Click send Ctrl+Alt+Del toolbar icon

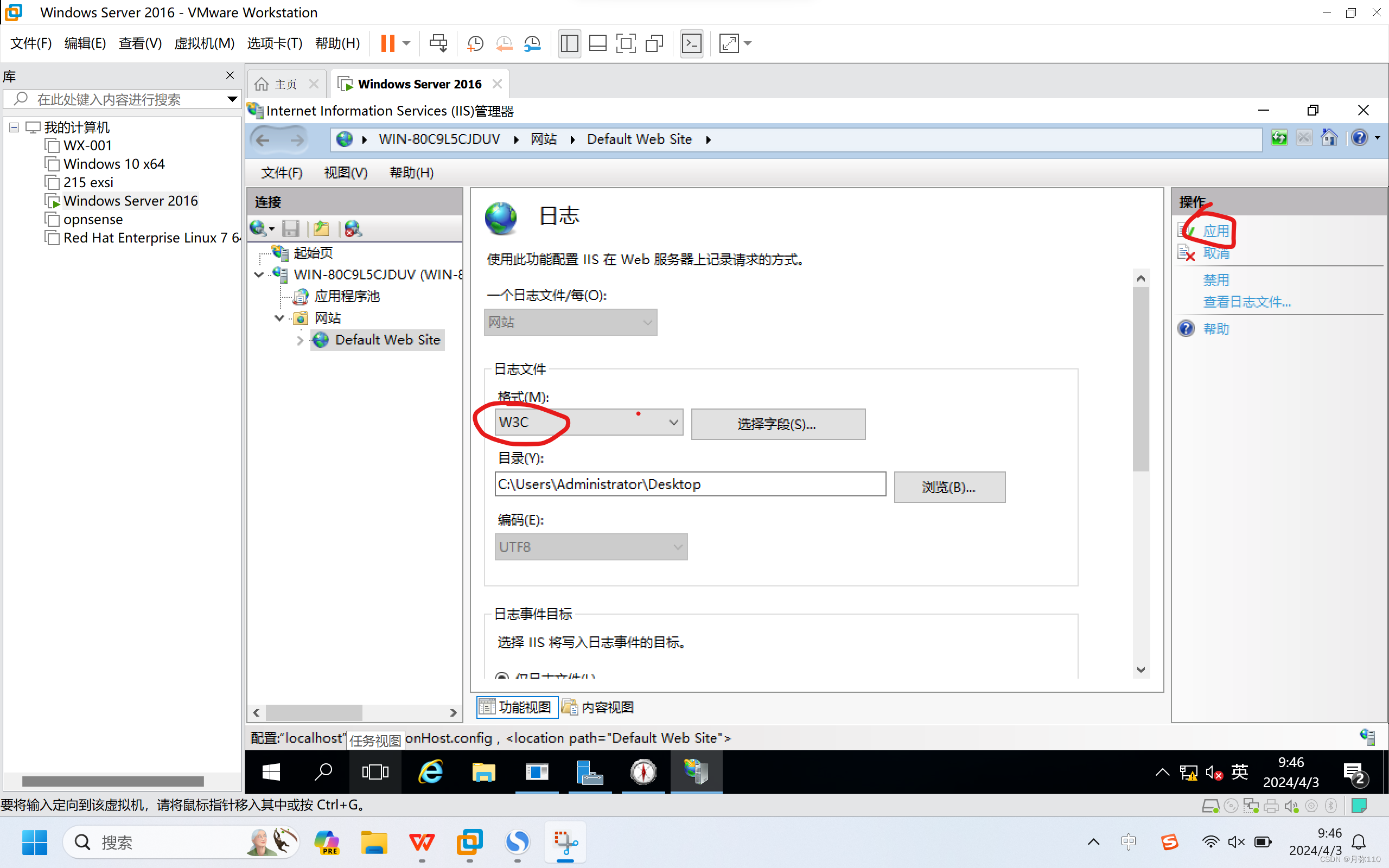438,43
